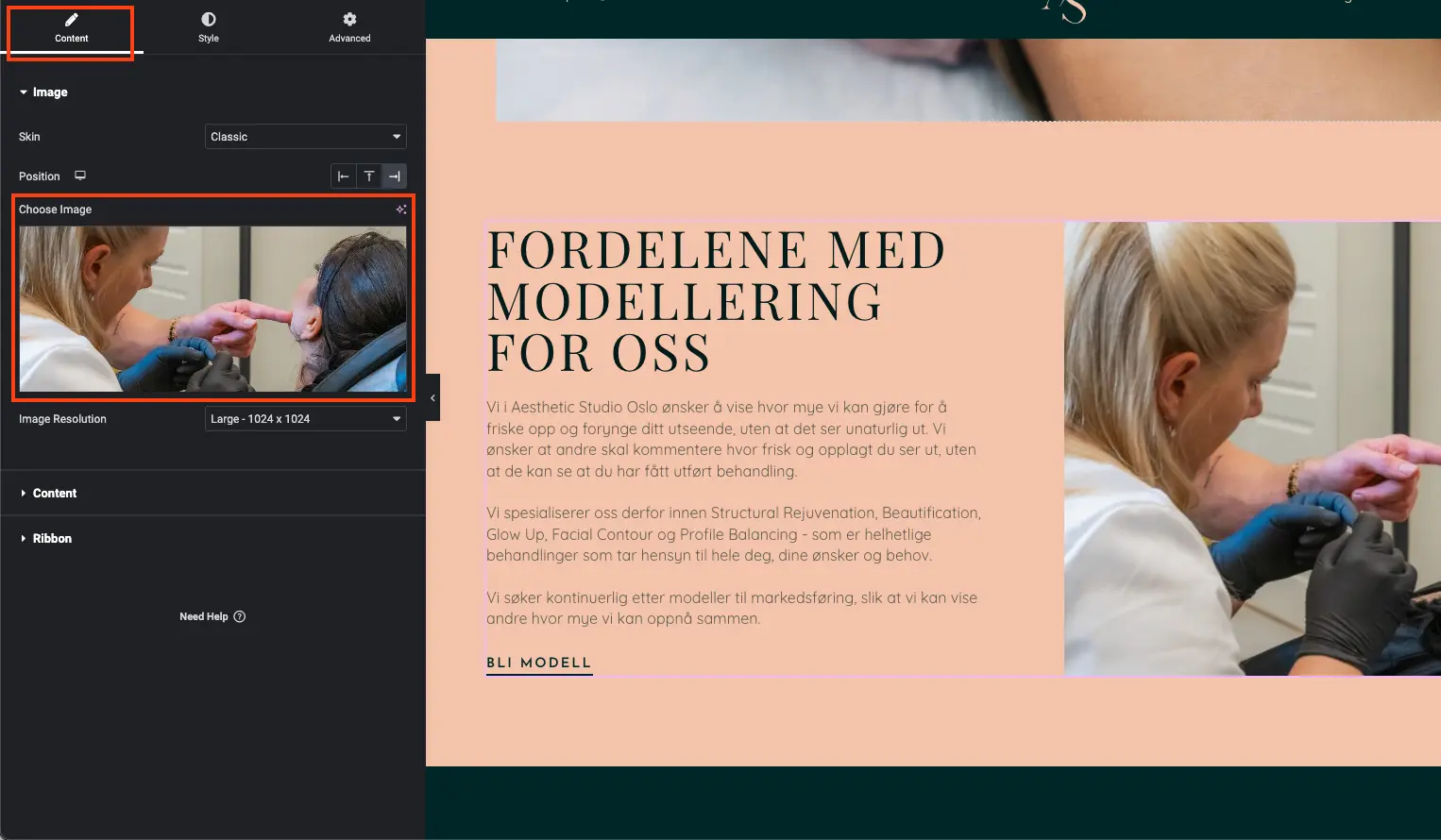1441x840 pixels.
Task: Click the BLI MODELL link in preview
Action: (538, 664)
